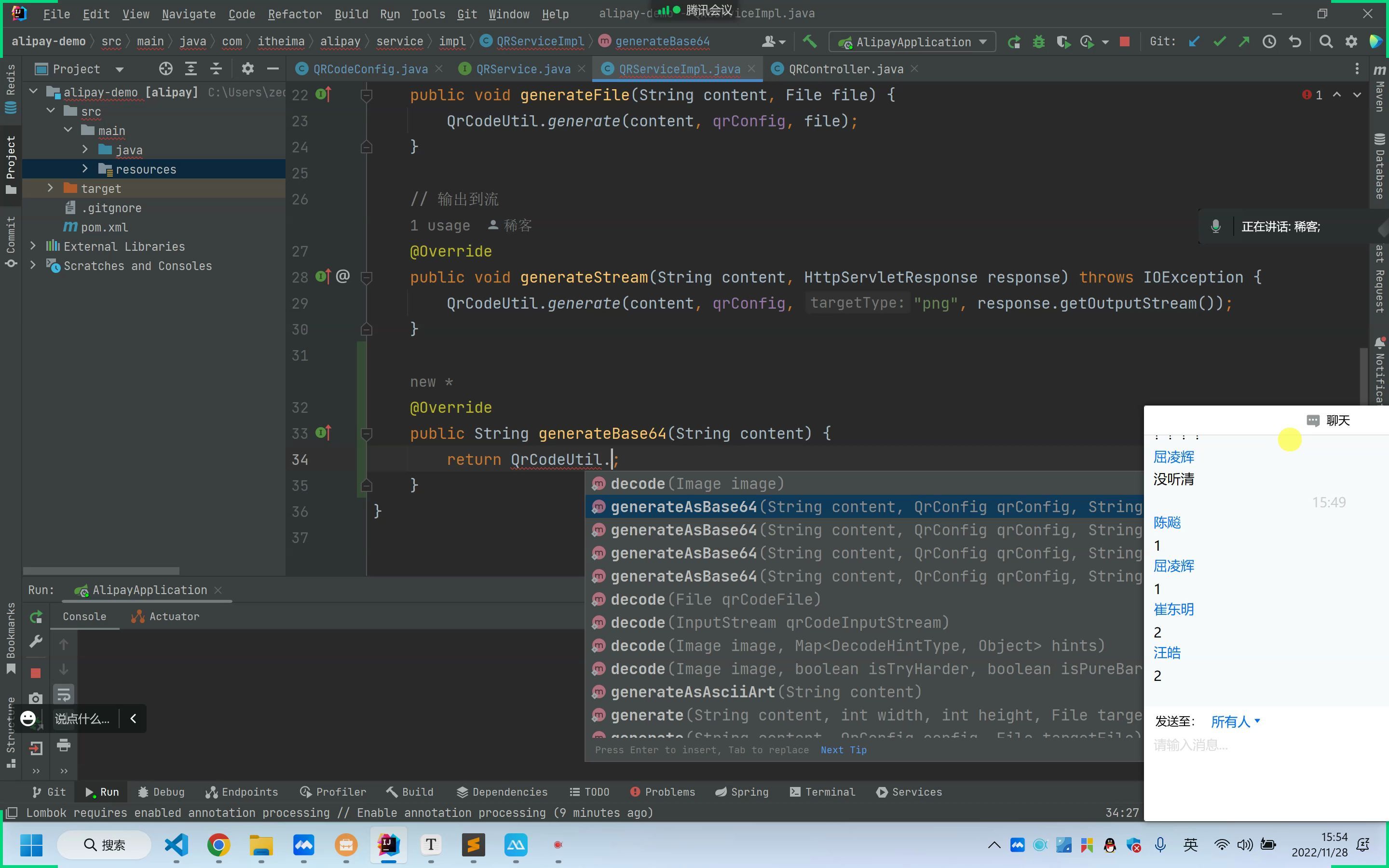
Task: Click the locate file crosshair icon in Project panel
Action: click(165, 69)
